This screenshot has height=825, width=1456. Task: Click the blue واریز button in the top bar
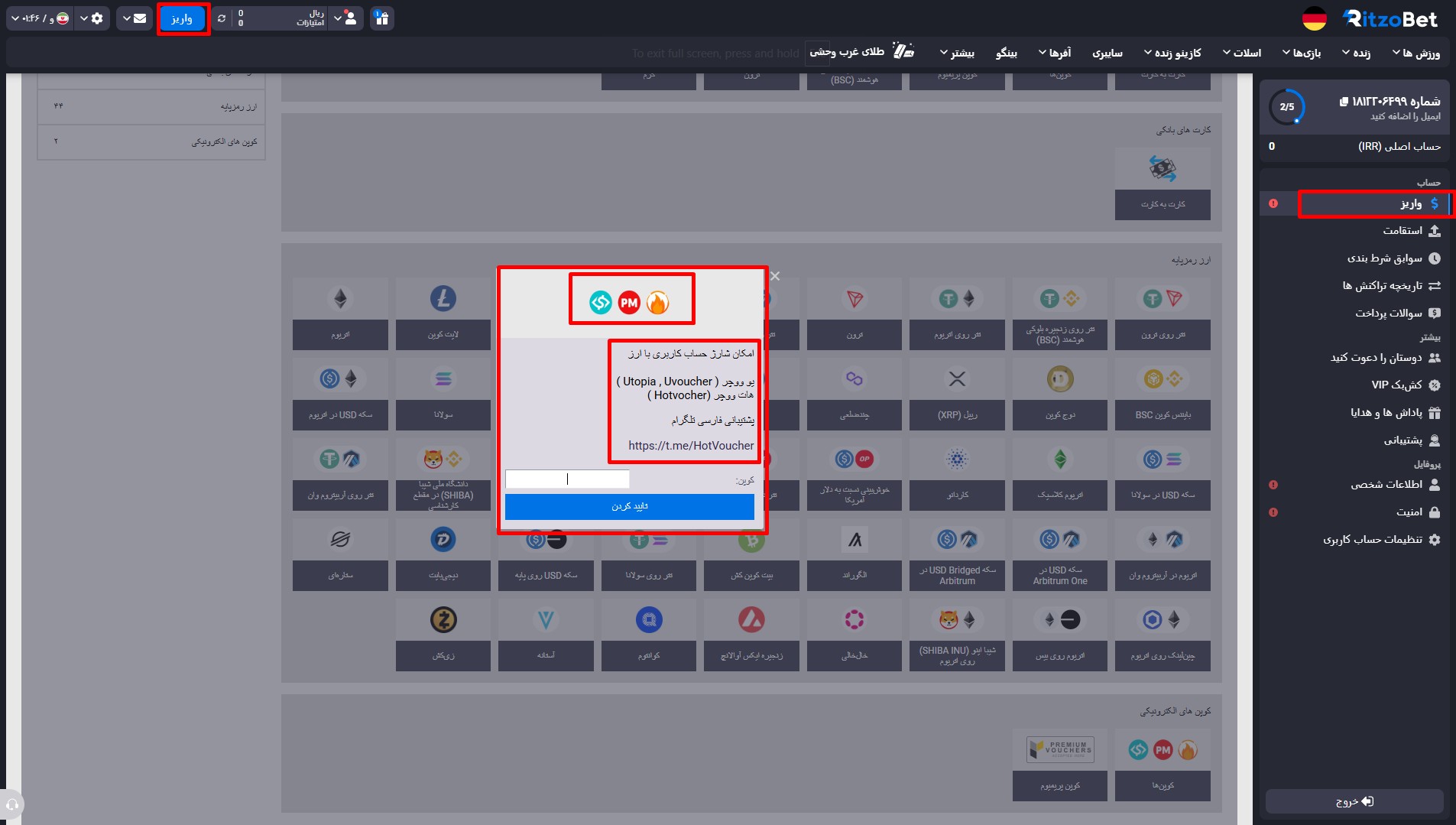(182, 18)
